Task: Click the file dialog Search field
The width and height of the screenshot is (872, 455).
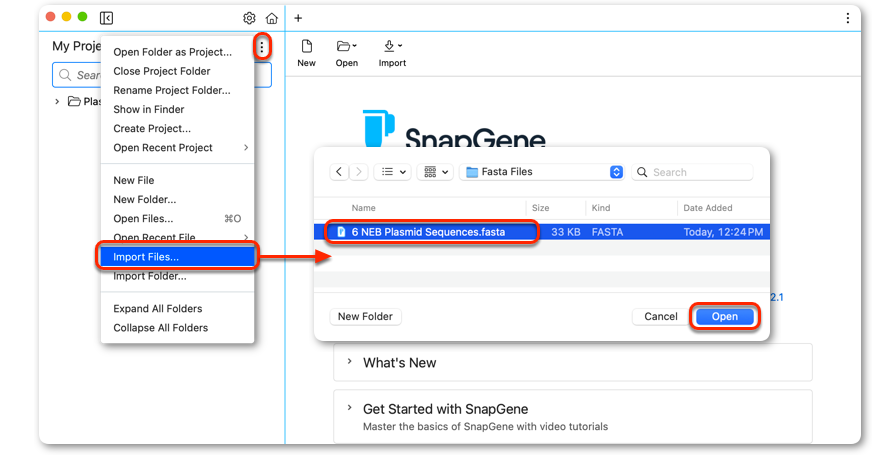Action: (692, 172)
